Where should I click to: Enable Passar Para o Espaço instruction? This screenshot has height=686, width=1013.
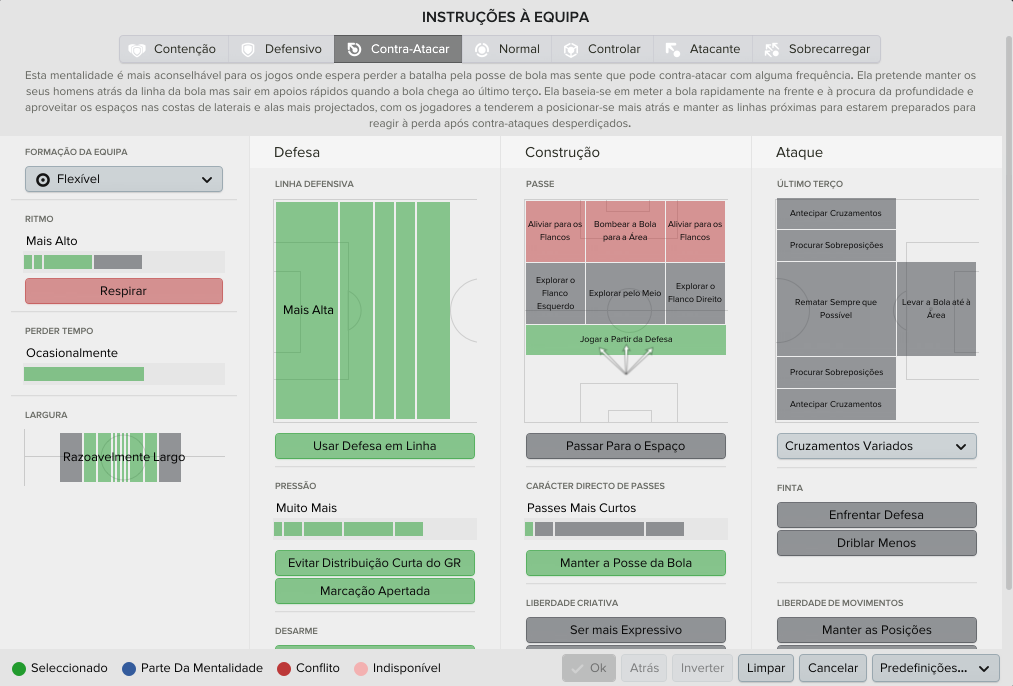coord(625,446)
